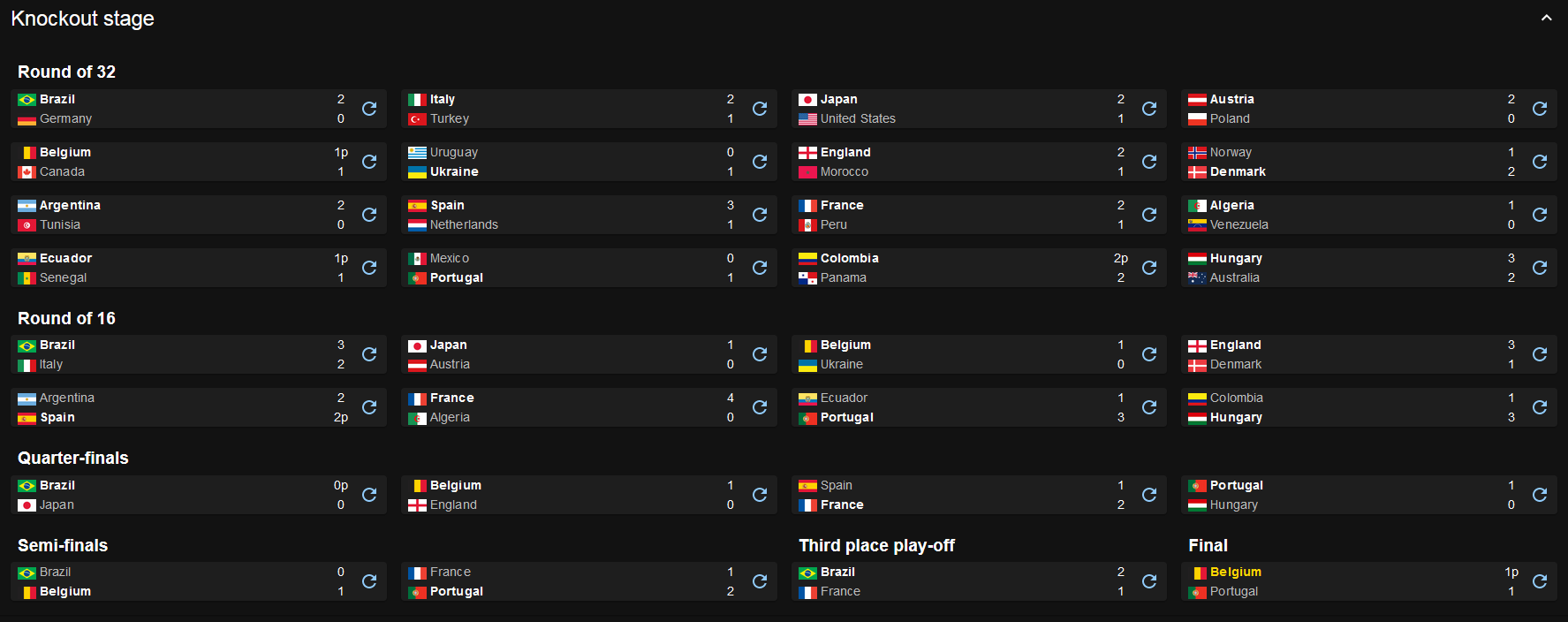Collapse the Knockout stage section chevron
Screen dimensions: 1568x622
click(x=1546, y=19)
